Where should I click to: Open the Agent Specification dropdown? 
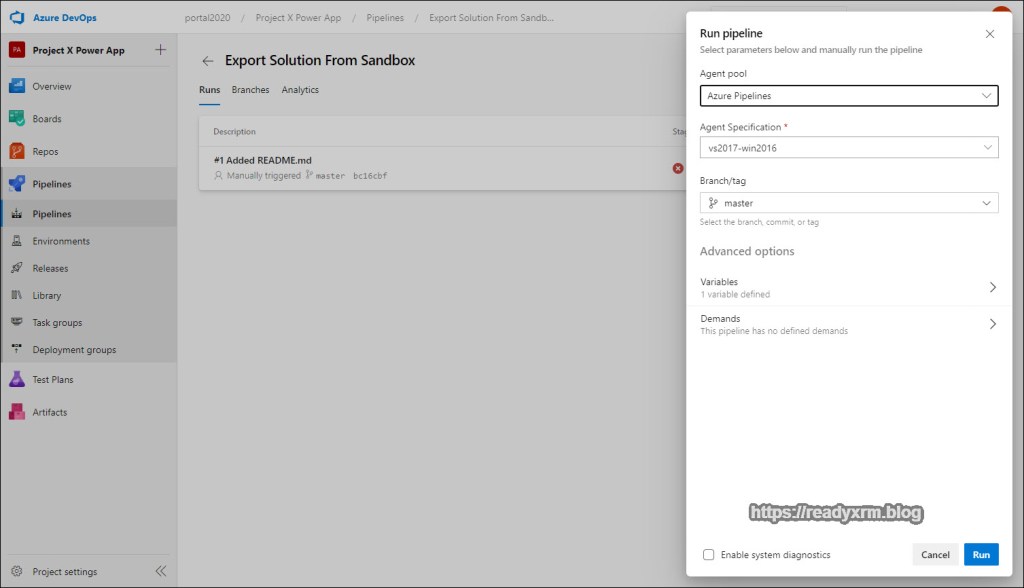(848, 148)
